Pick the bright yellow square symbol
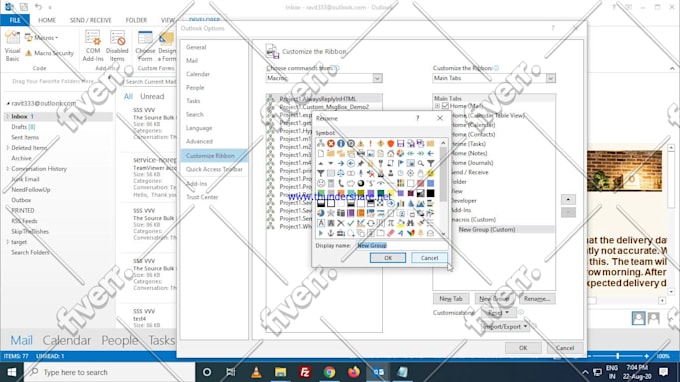 click(391, 193)
